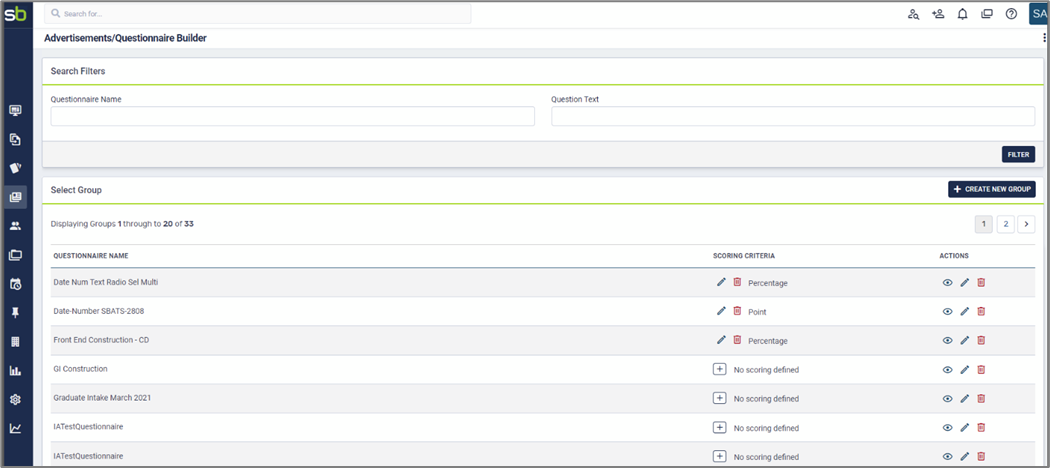Open the copy documents icon in sidebar

coord(15,139)
